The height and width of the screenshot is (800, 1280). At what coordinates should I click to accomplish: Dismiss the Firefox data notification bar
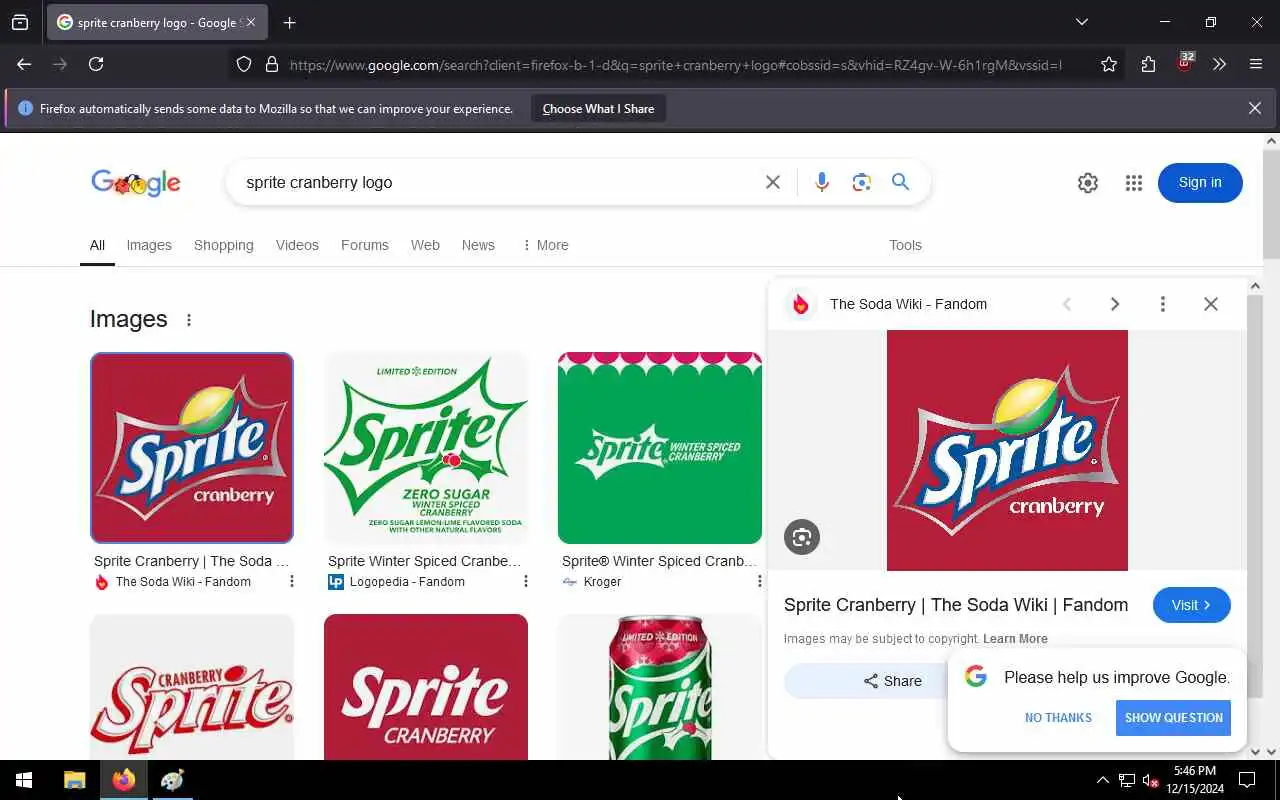pyautogui.click(x=1255, y=108)
